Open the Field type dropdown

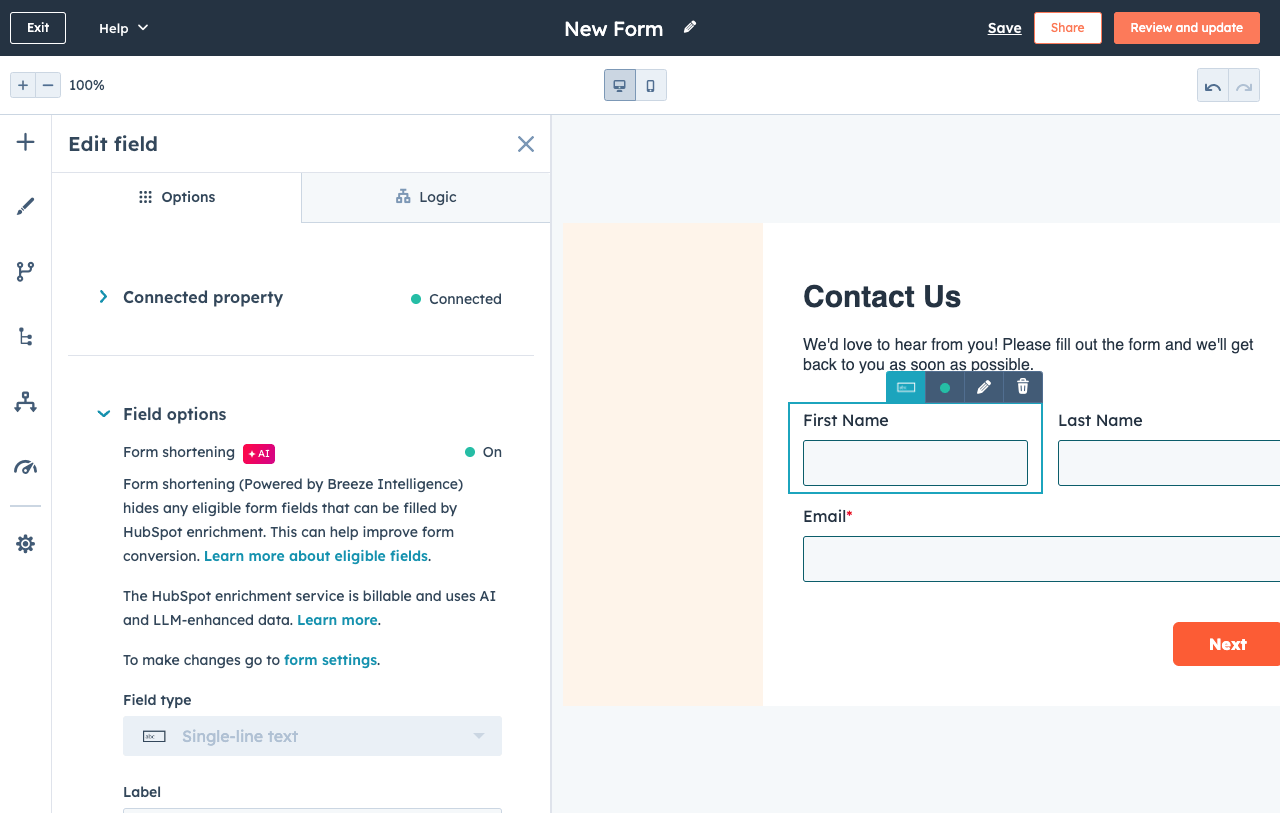click(312, 736)
